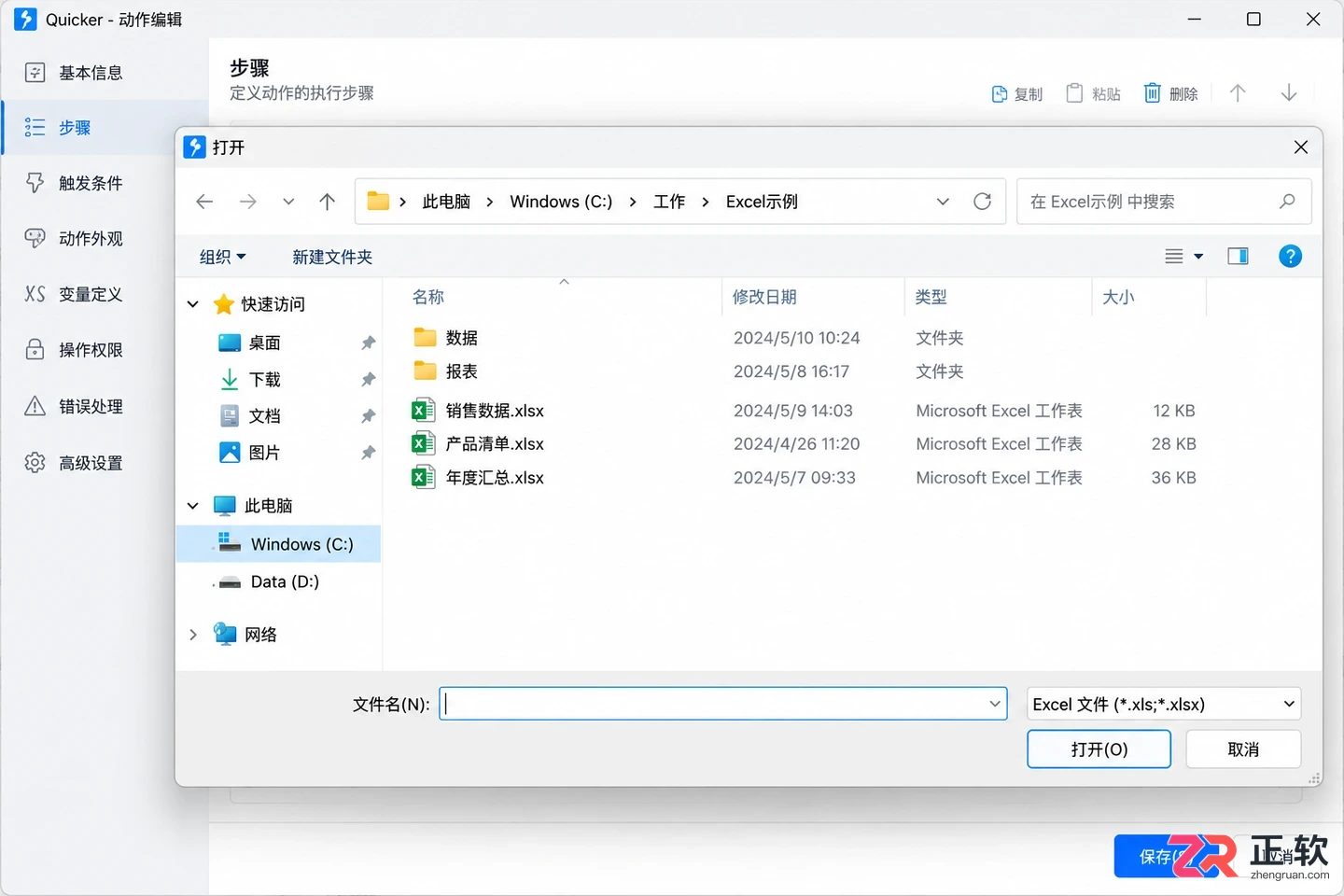The height and width of the screenshot is (896, 1344).
Task: Refresh the Excel示例 folder listing
Action: coord(982,202)
